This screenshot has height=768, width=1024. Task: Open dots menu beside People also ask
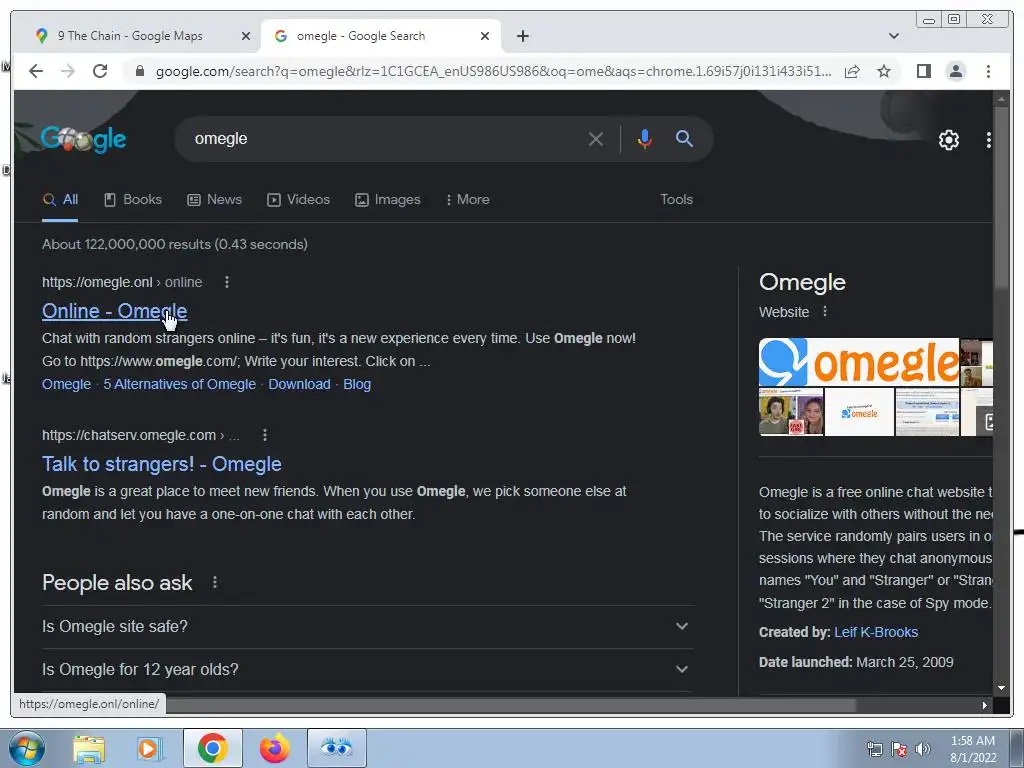(215, 582)
